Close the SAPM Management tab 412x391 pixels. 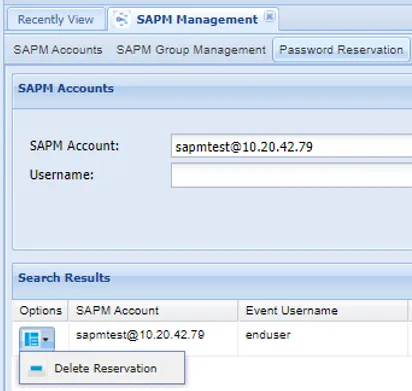269,16
